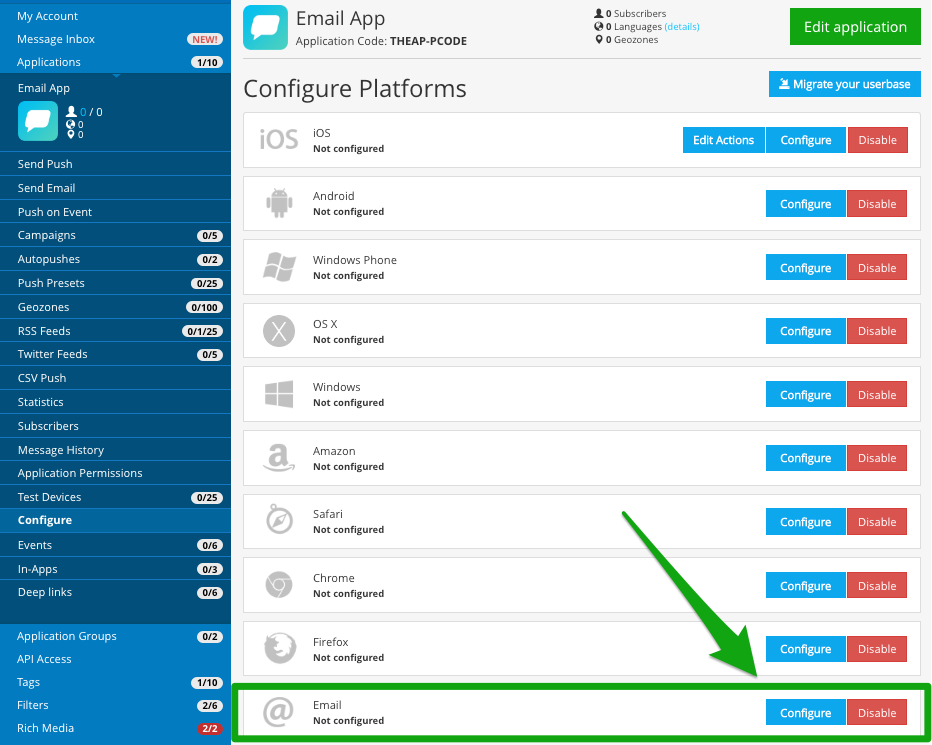Viewport: 932px width, 745px height.
Task: Disable the Chrome platform
Action: (877, 586)
